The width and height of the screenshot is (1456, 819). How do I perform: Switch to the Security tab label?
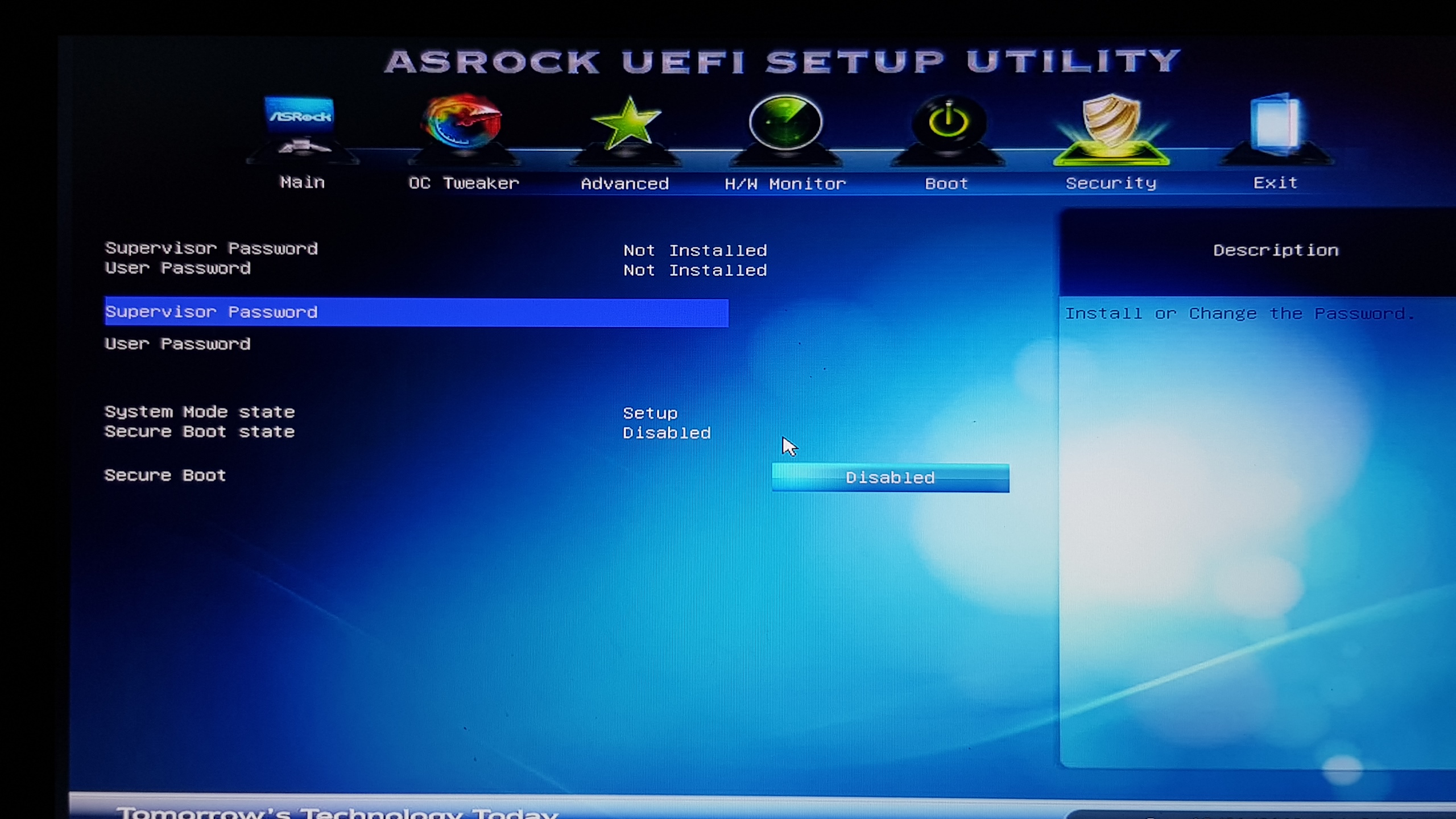(x=1111, y=183)
